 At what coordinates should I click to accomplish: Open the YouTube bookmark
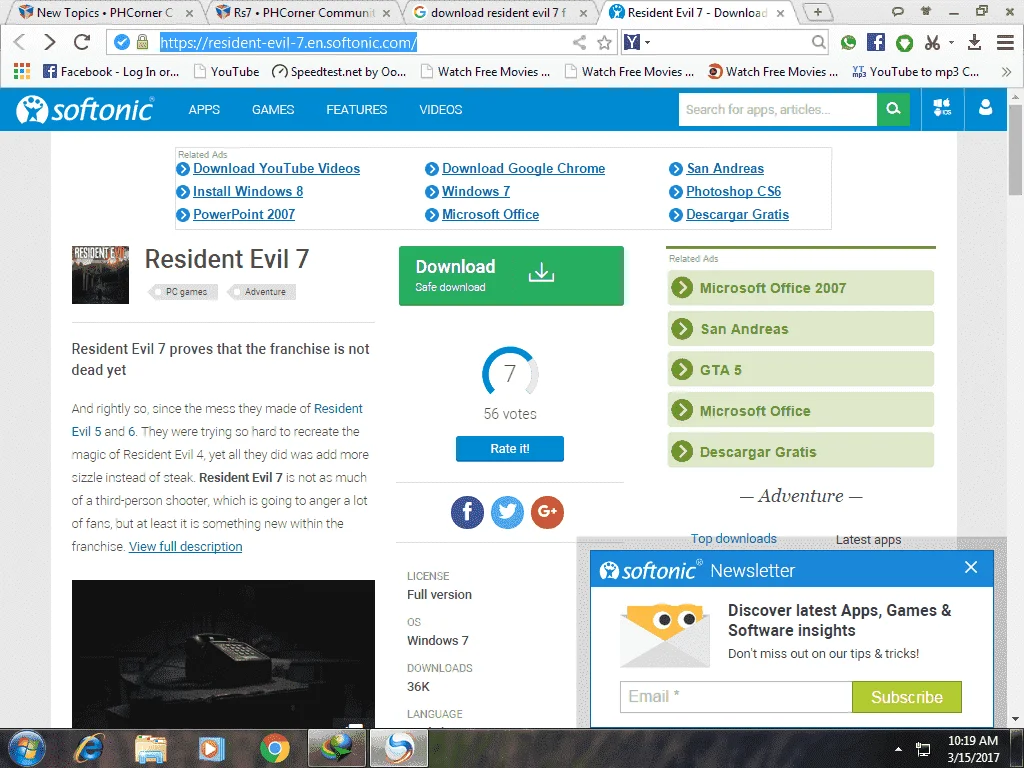pyautogui.click(x=227, y=72)
